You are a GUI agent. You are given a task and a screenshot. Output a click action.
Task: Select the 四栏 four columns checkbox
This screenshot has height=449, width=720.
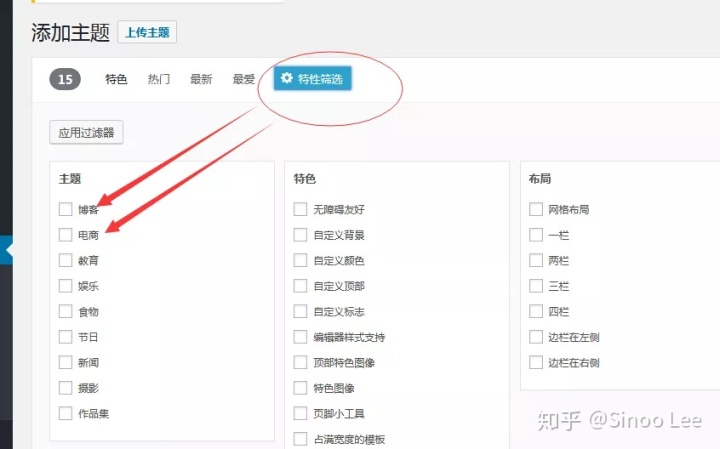(536, 311)
